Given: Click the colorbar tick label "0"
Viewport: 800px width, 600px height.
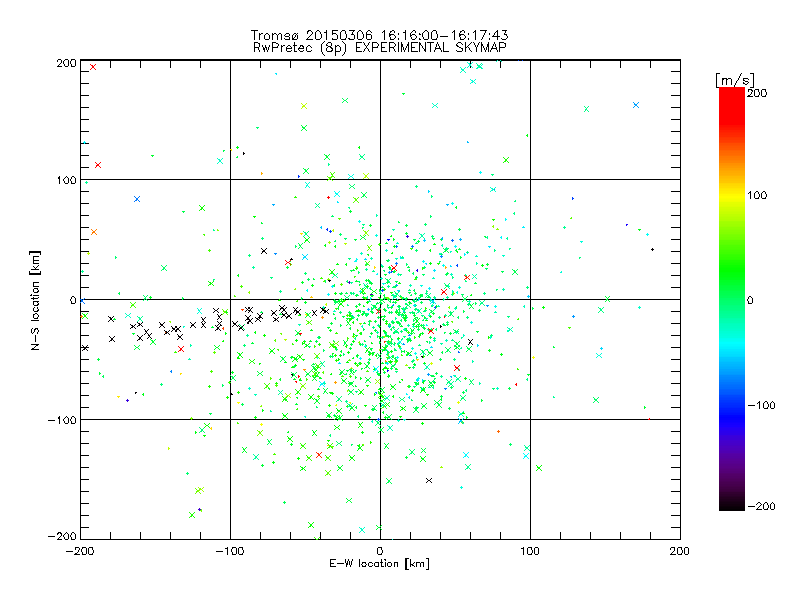Looking at the screenshot, I should [x=750, y=301].
